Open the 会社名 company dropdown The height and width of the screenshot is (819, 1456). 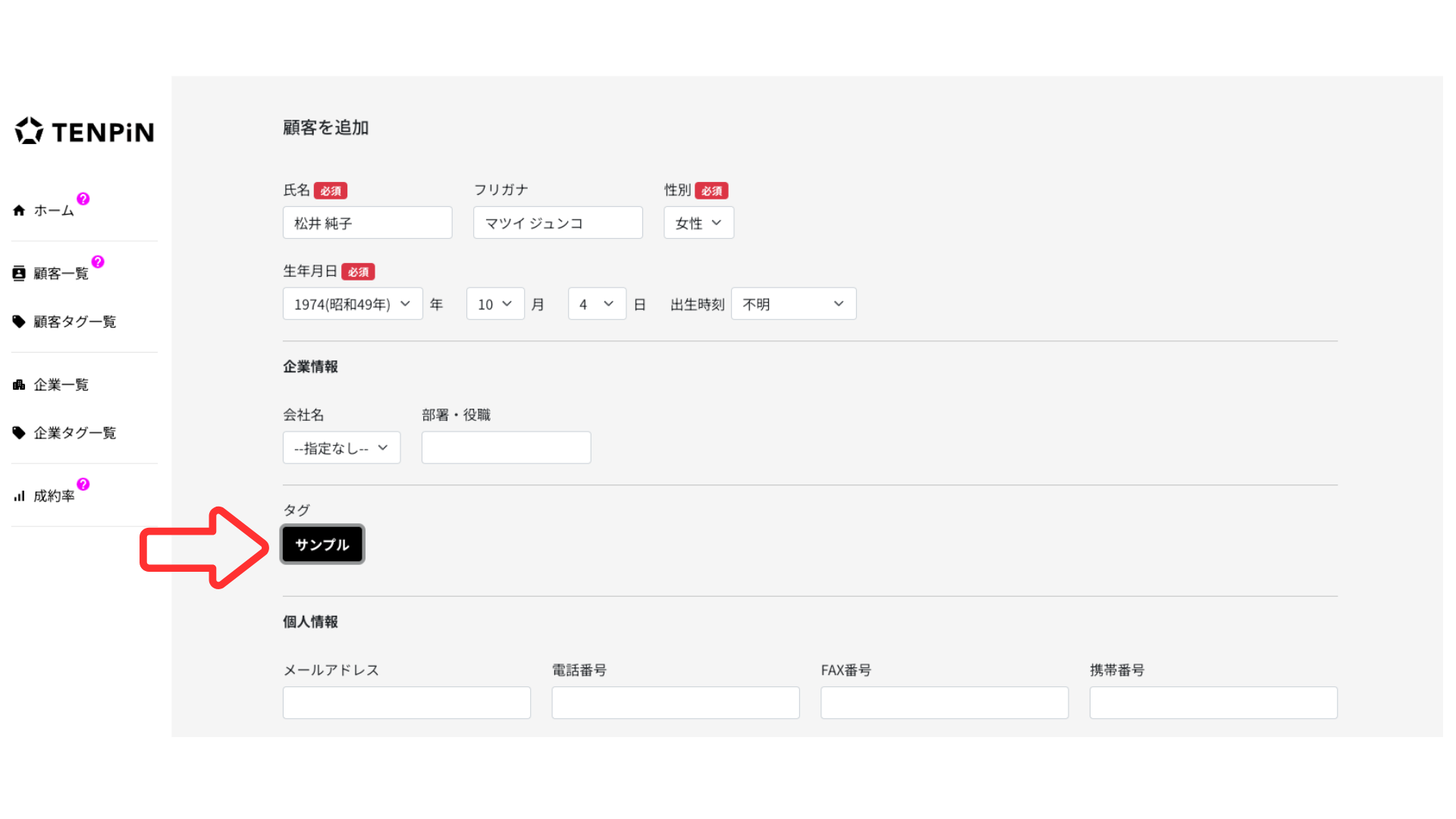pyautogui.click(x=341, y=448)
